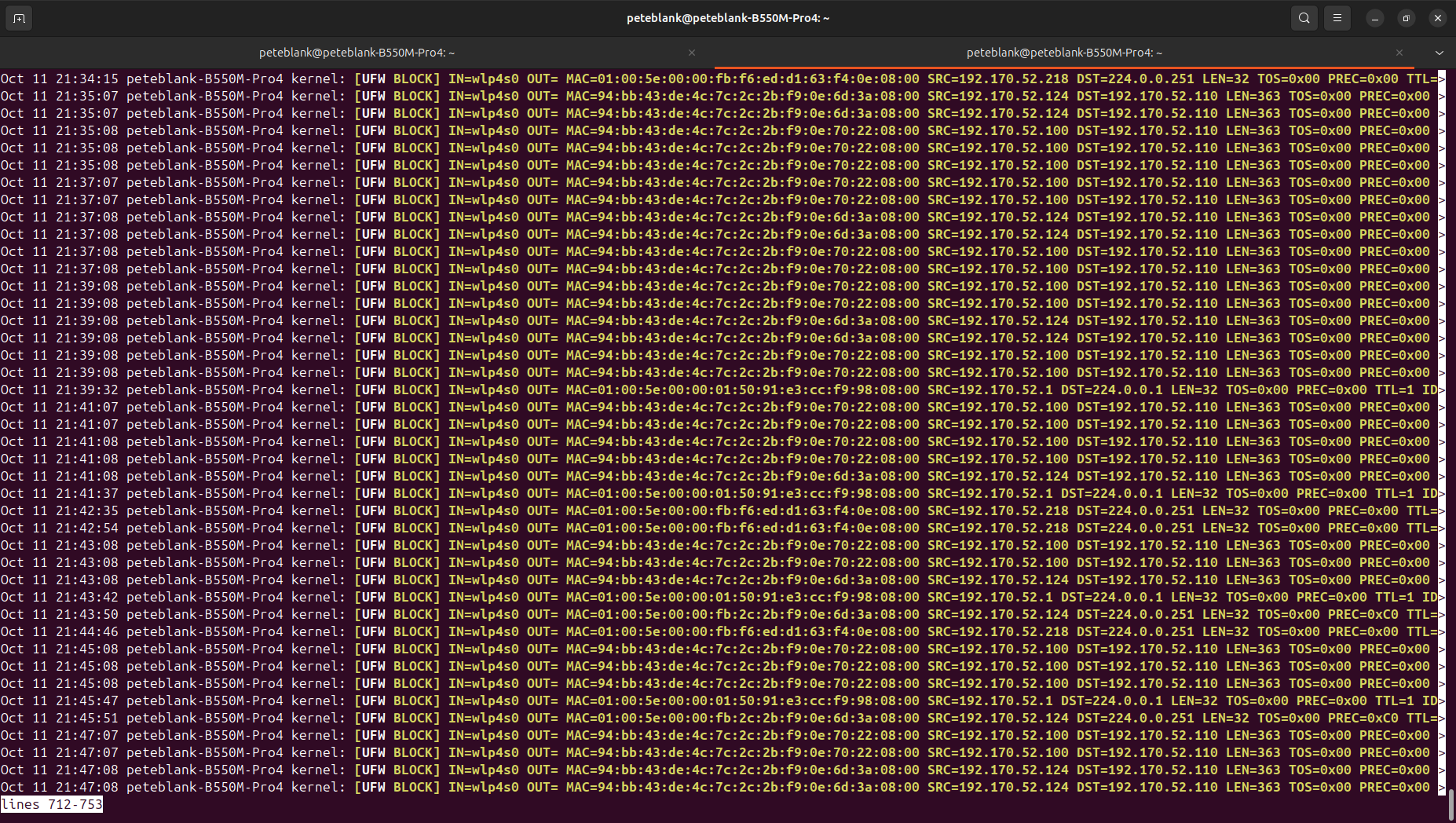Screen dimensions: 1456x823
Task: Click SRC=192.170.52.124 in the 21:45:51 row
Action: (998, 718)
